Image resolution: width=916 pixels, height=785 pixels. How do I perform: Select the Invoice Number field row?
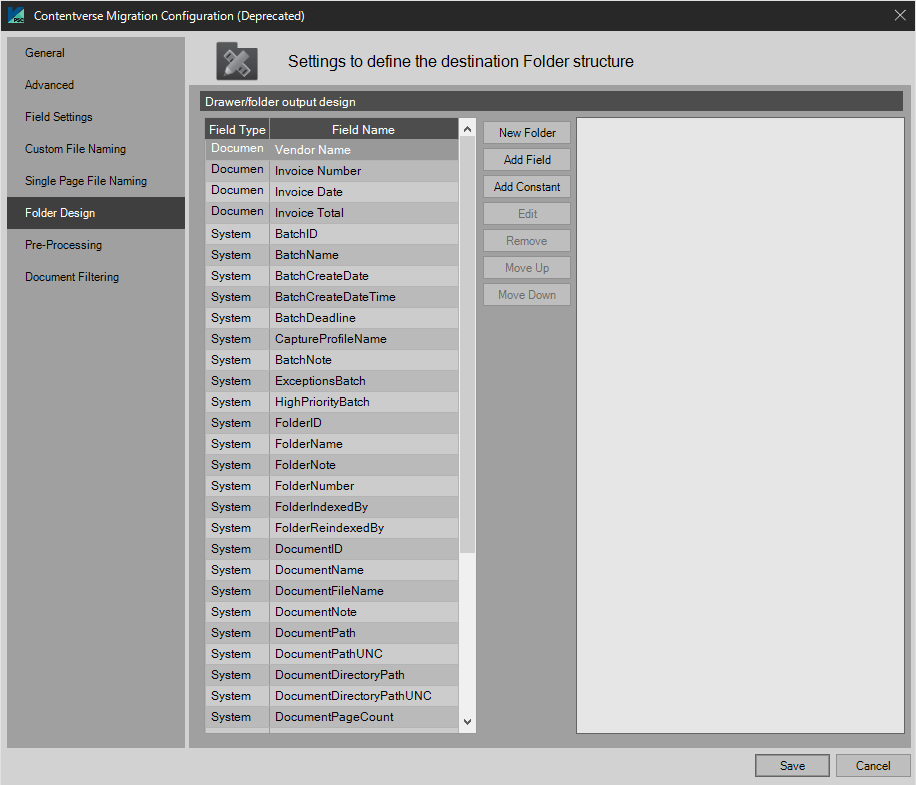tap(331, 171)
